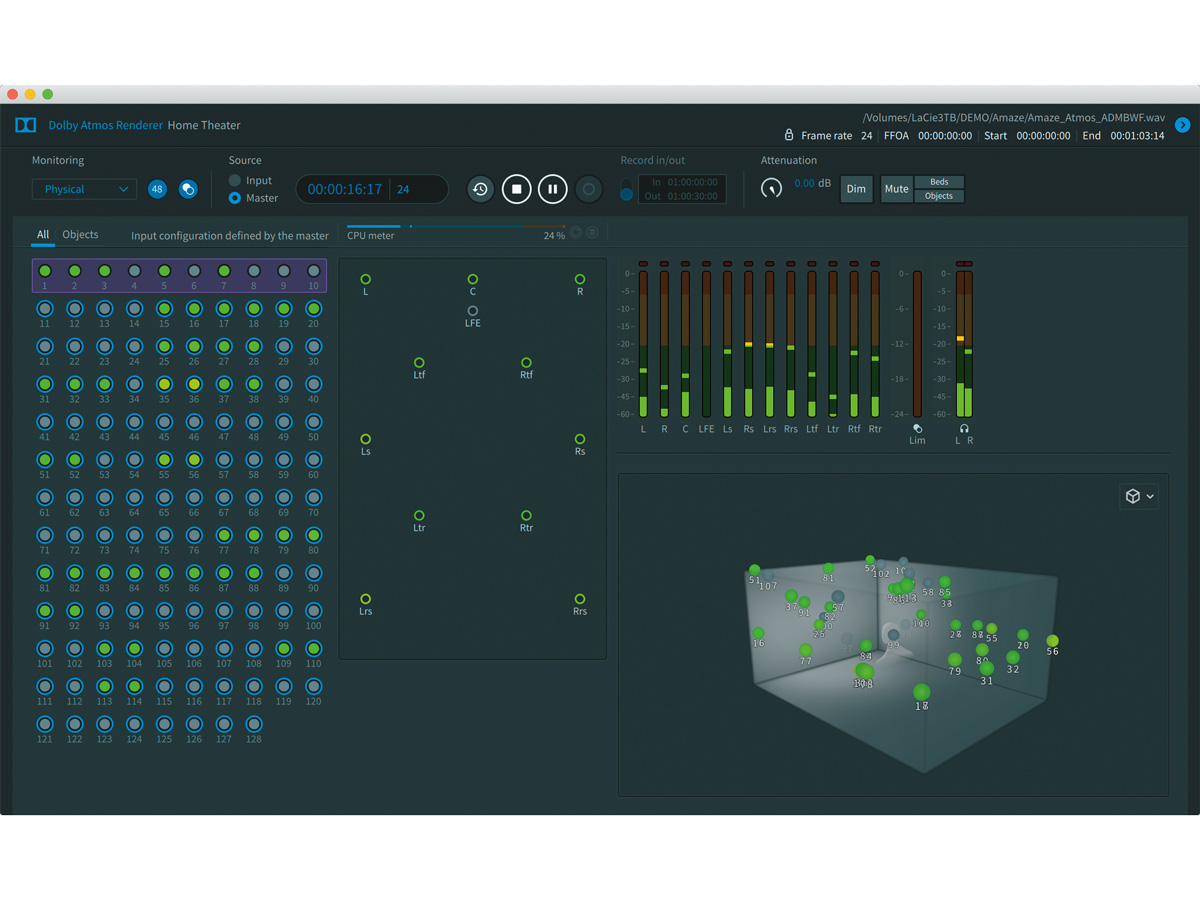The image size is (1200, 900).
Task: Click object input indicator 128
Action: [254, 724]
